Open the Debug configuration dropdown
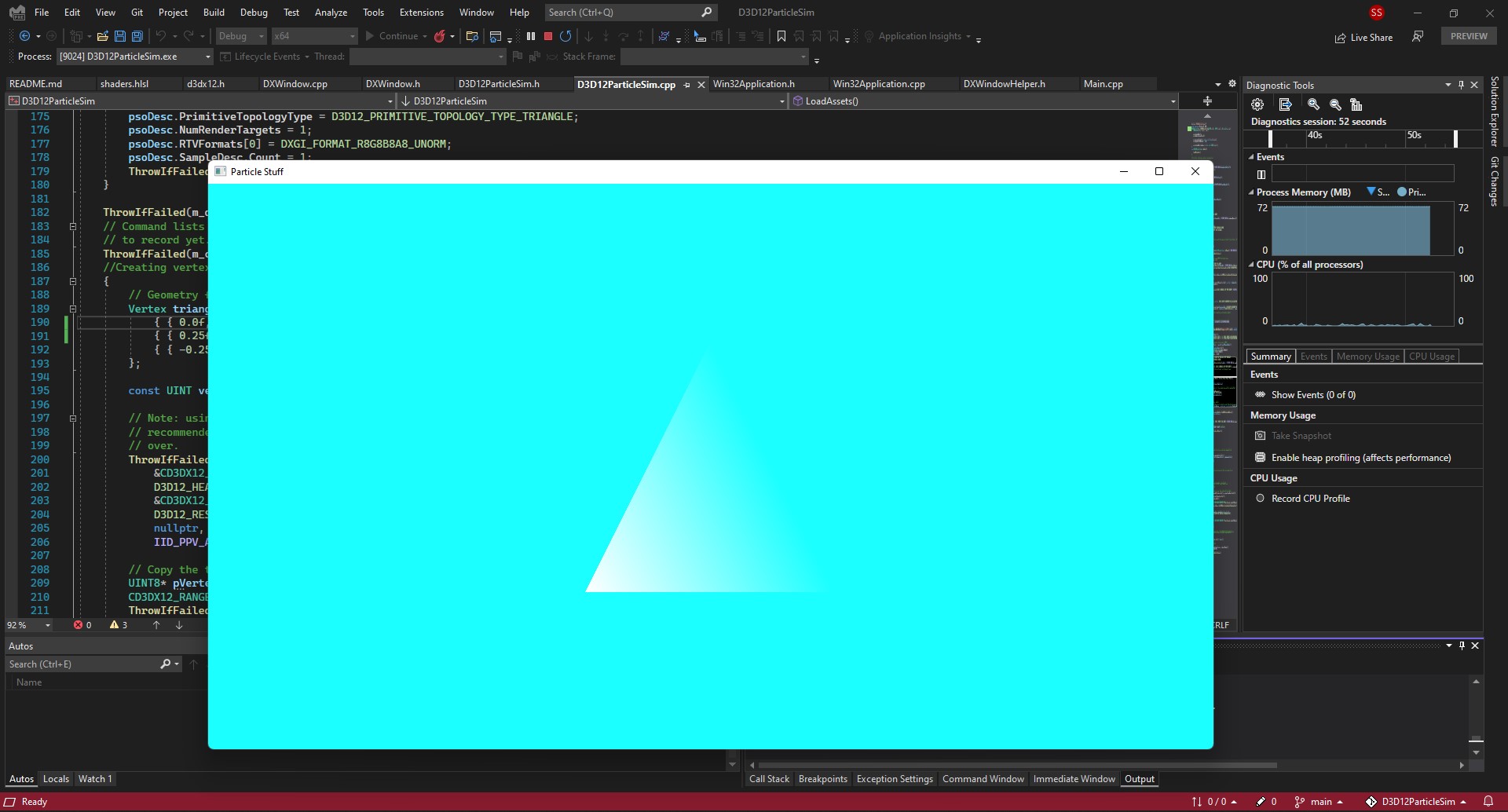1508x812 pixels. (241, 36)
